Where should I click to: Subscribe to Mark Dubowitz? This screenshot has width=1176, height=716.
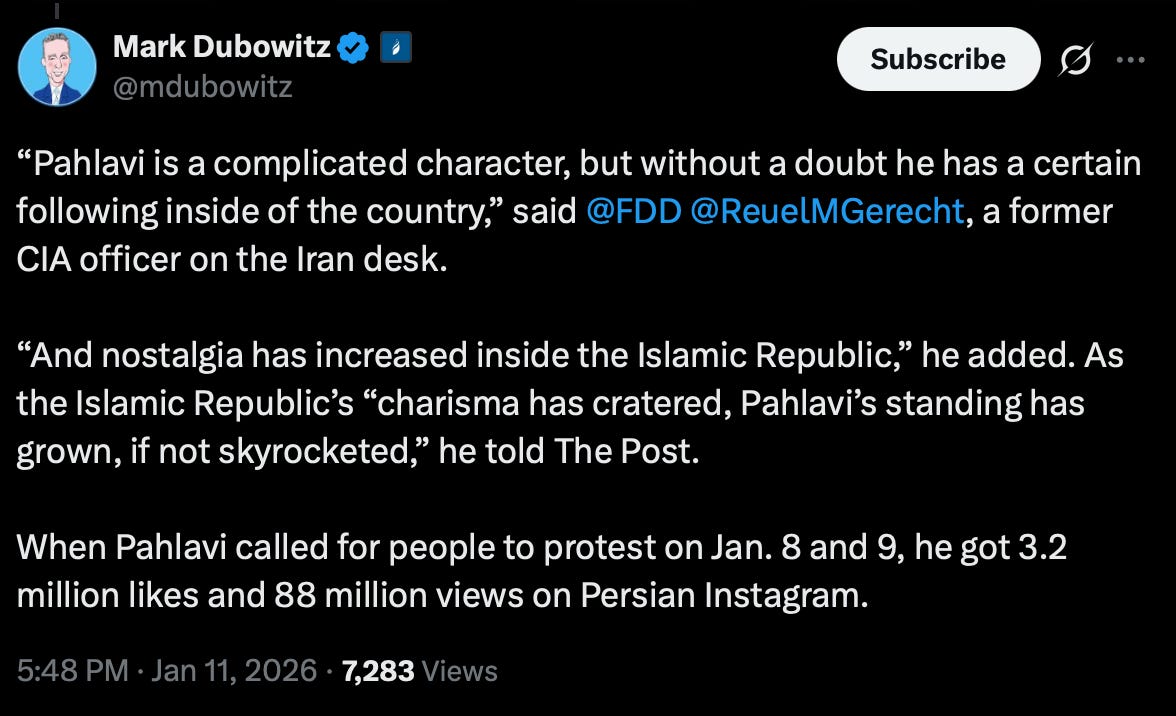click(x=938, y=59)
